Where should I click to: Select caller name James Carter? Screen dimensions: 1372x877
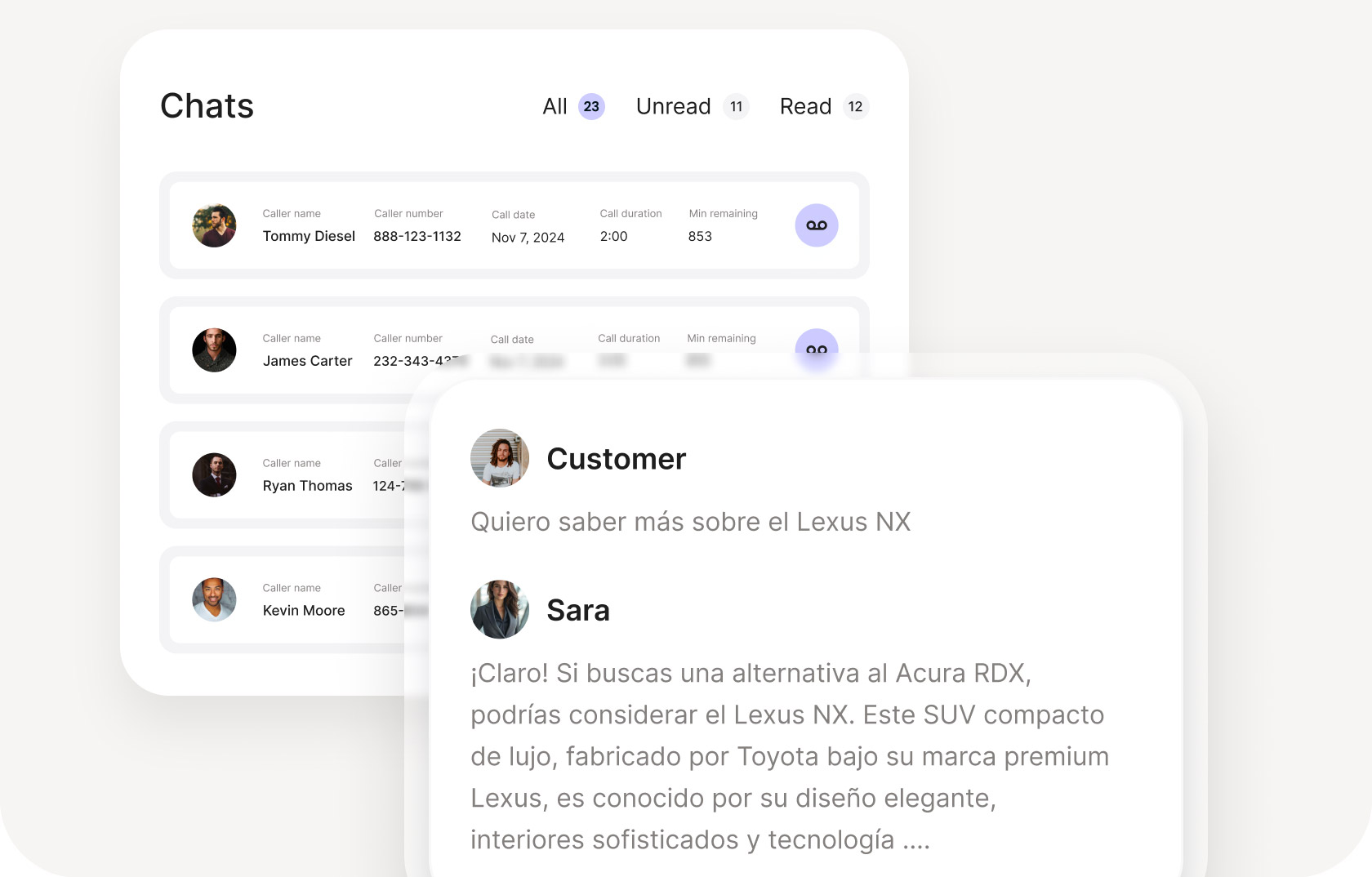[307, 361]
